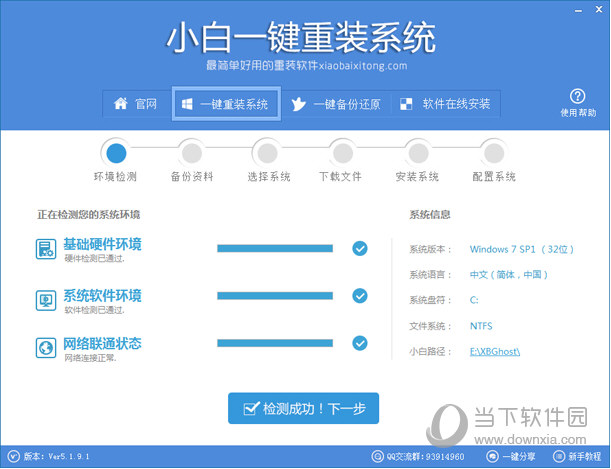This screenshot has width=611, height=469.
Task: Click the C: system drive value
Action: pos(474,300)
